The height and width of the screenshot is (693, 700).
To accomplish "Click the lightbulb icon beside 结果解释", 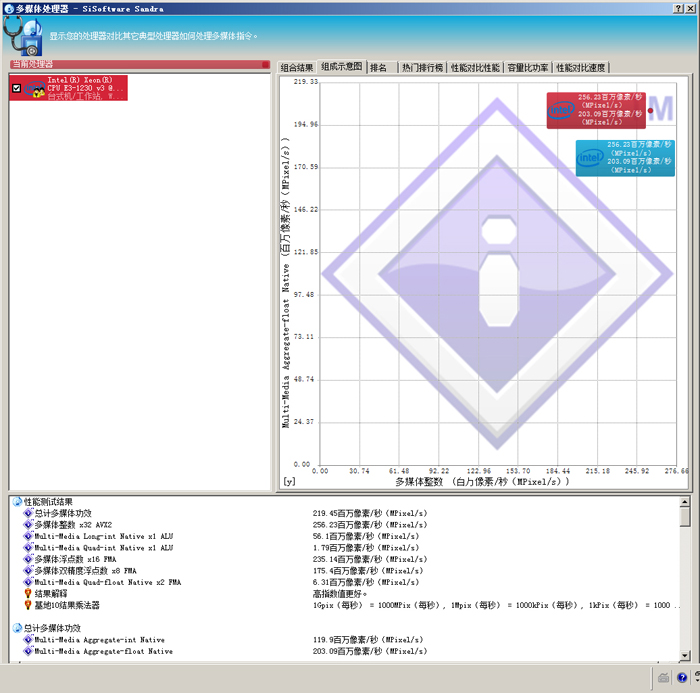I will [x=28, y=593].
